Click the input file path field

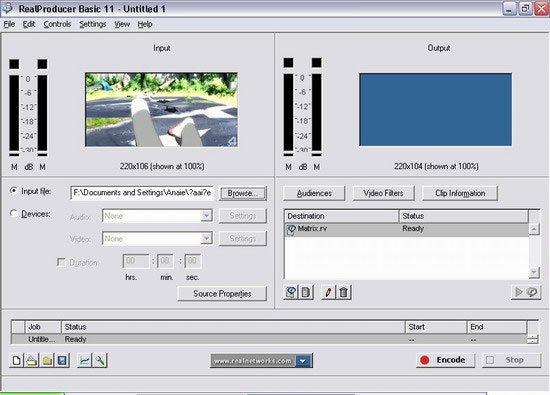[142, 193]
